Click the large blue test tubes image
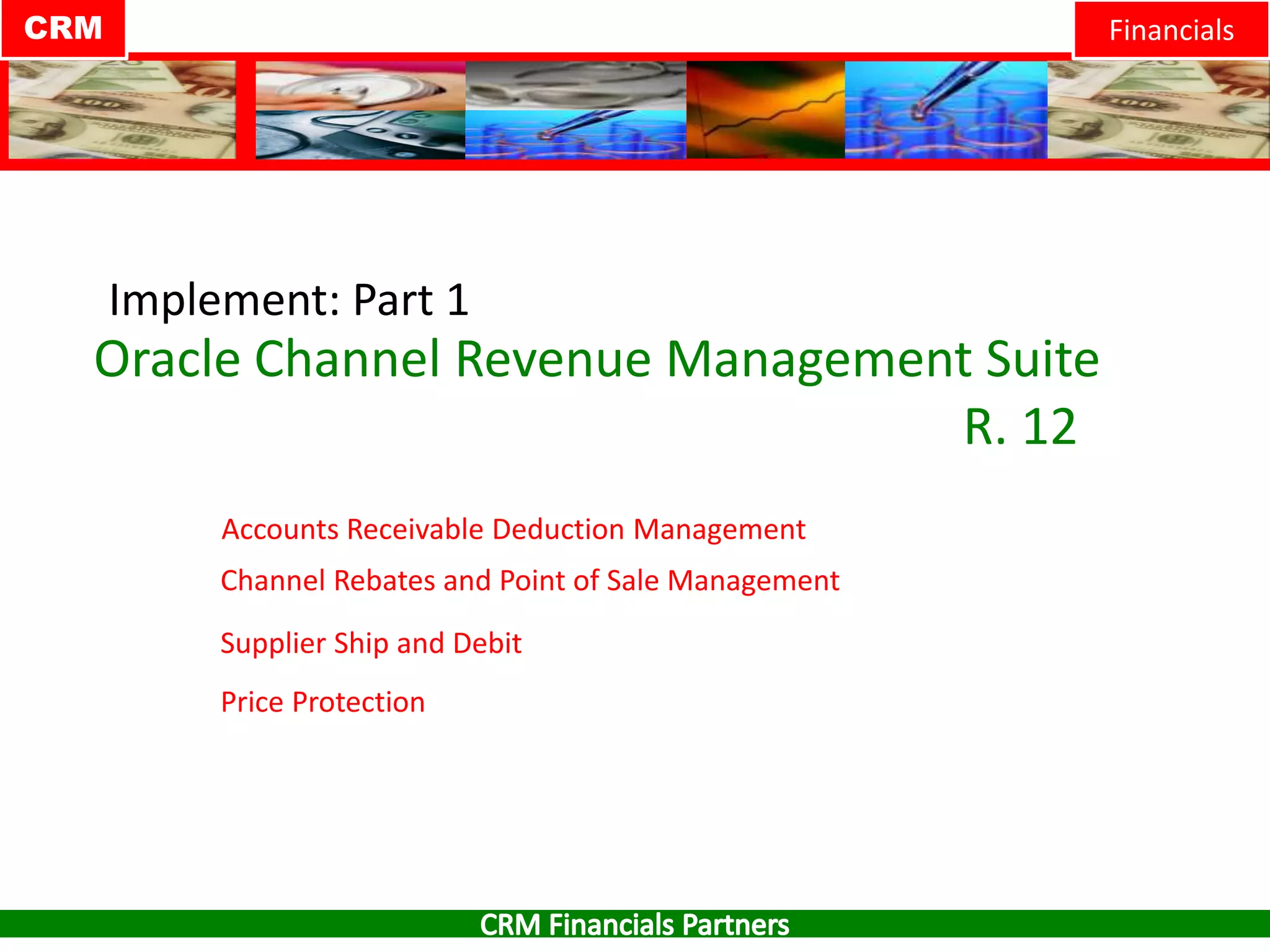Image resolution: width=1270 pixels, height=952 pixels. click(946, 110)
